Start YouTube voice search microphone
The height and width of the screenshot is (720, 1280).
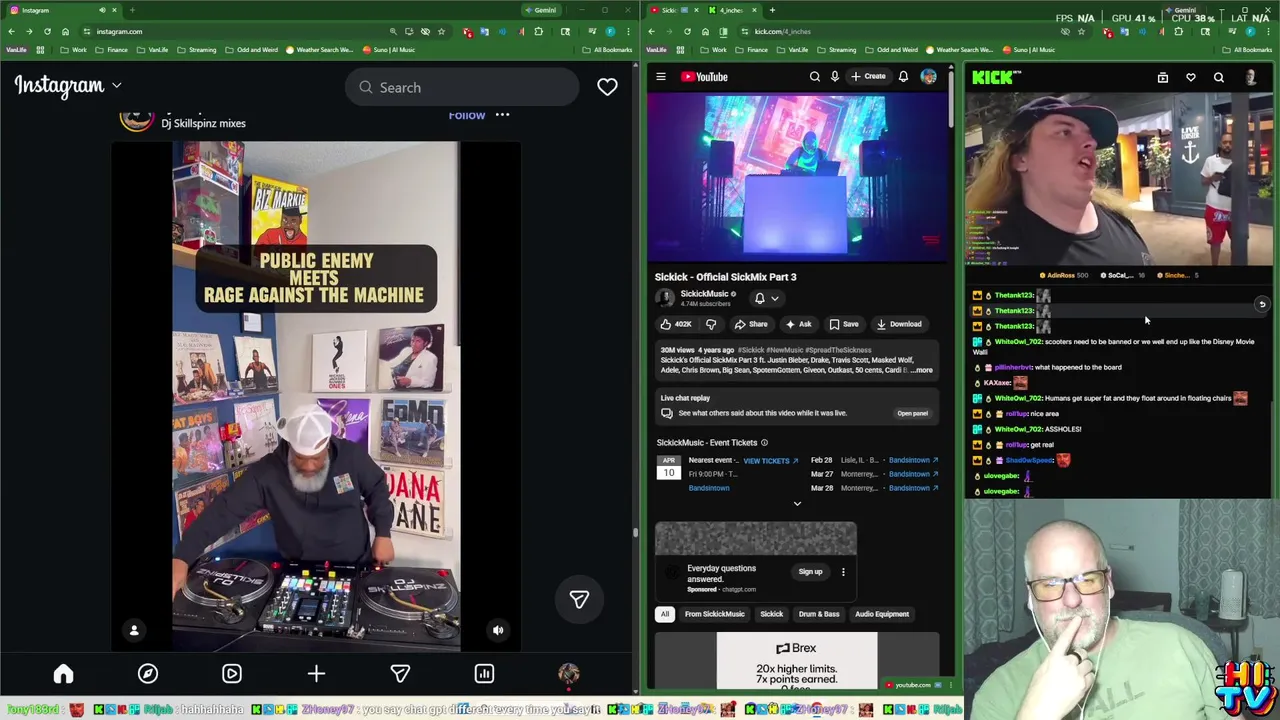tap(835, 77)
